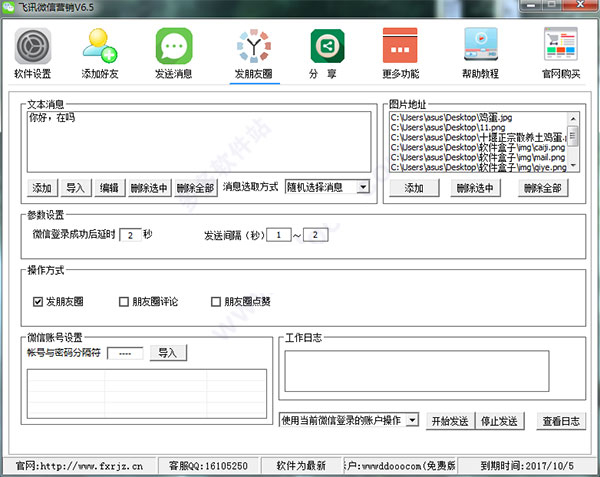
Task: Click 删除选中 under the image path list
Action: point(475,188)
